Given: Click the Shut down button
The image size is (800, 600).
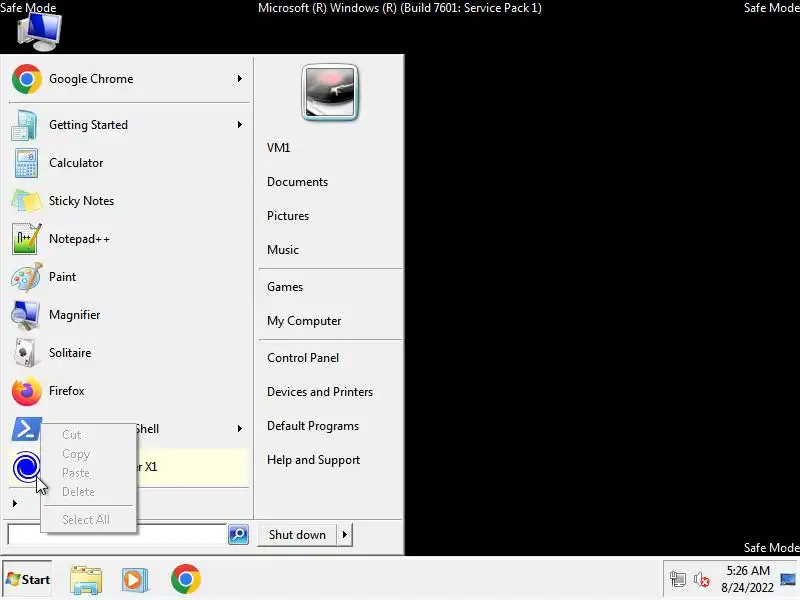Looking at the screenshot, I should pos(297,535).
